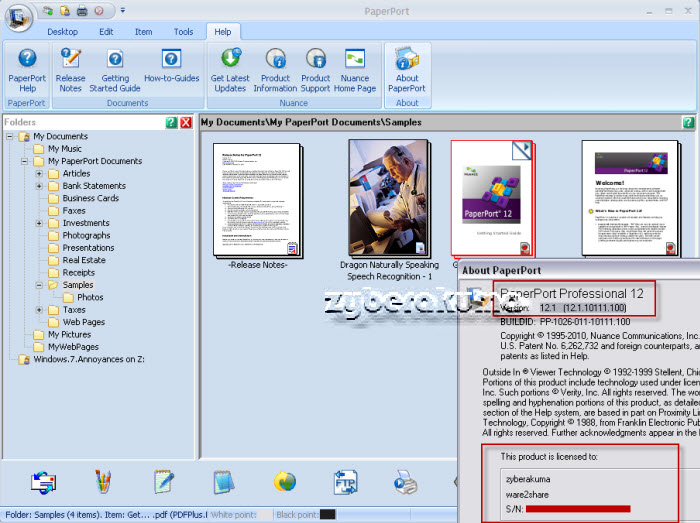Image resolution: width=700 pixels, height=523 pixels.
Task: Send item to paint program pencils icon
Action: (x=103, y=481)
